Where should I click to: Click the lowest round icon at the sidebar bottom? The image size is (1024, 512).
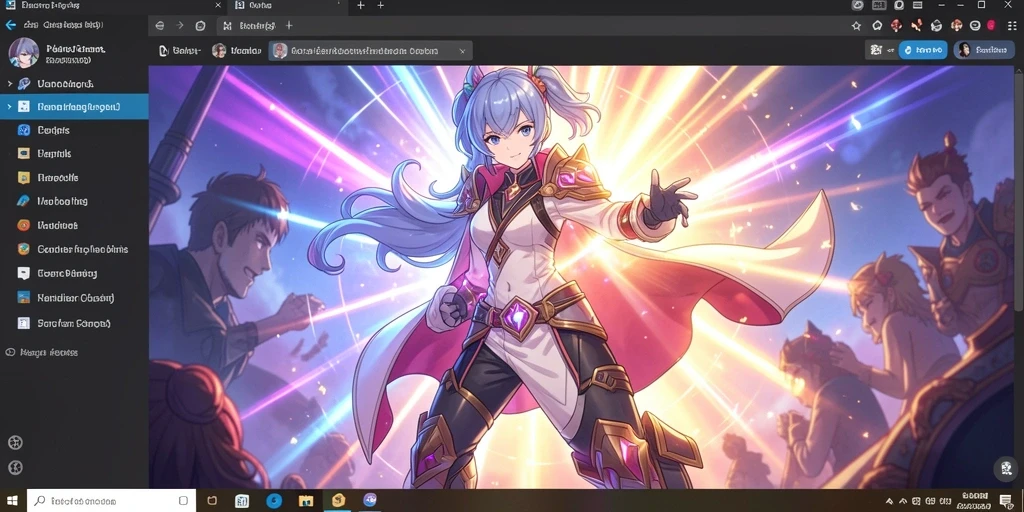pyautogui.click(x=15, y=467)
